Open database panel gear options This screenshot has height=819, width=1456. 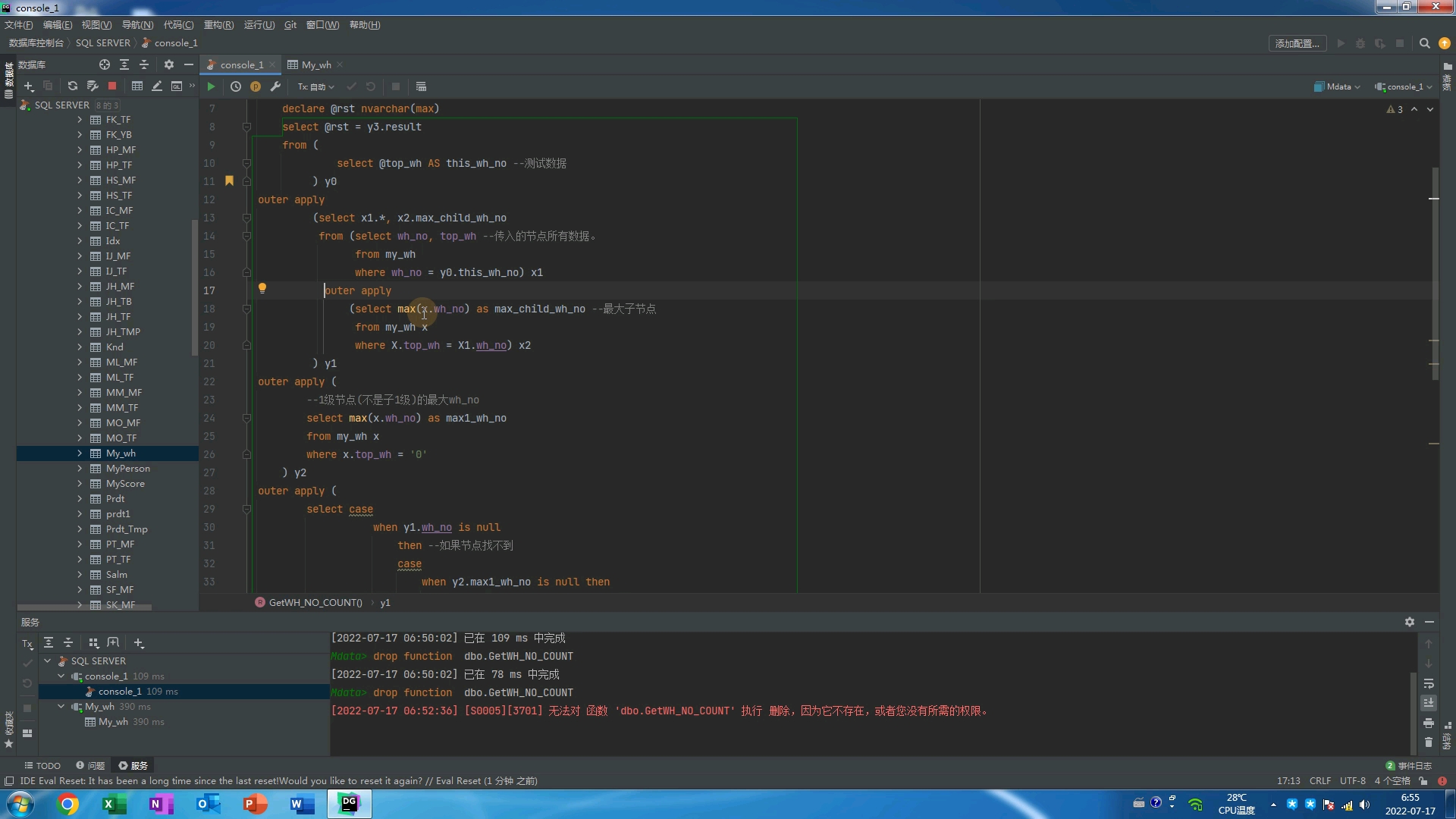click(168, 64)
